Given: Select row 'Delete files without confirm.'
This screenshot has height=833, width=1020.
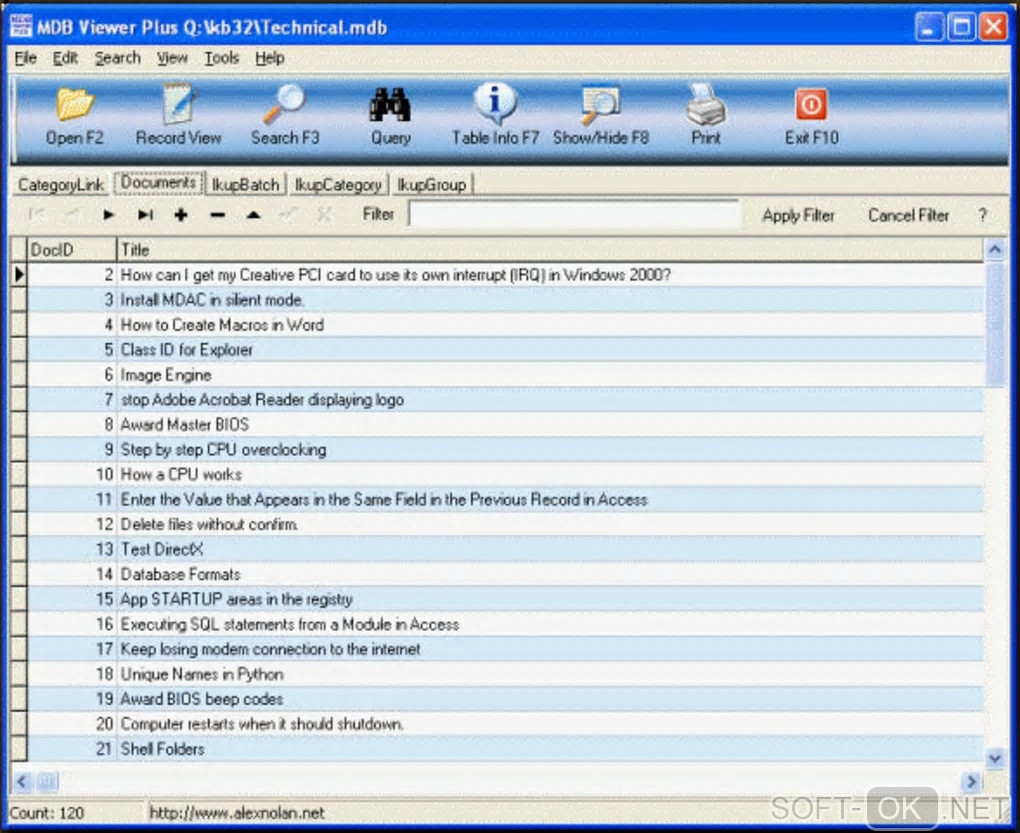Looking at the screenshot, I should tap(505, 524).
